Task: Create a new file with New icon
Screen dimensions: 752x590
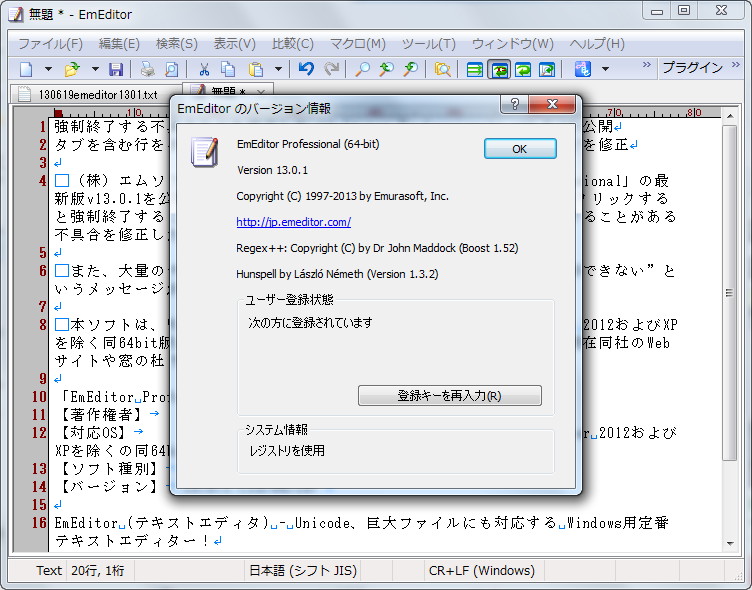Action: (26, 69)
